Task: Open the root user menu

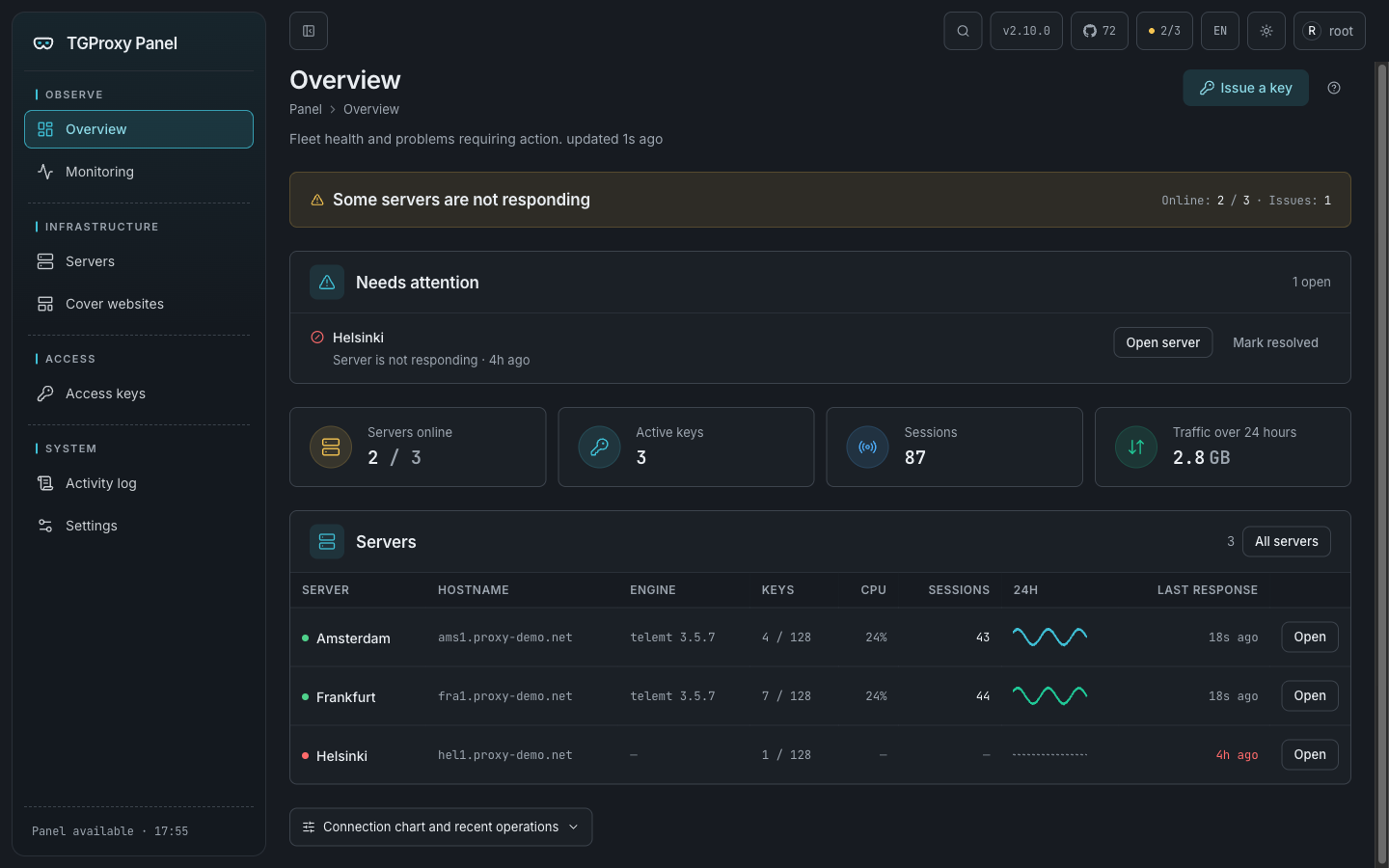Action: pyautogui.click(x=1329, y=31)
